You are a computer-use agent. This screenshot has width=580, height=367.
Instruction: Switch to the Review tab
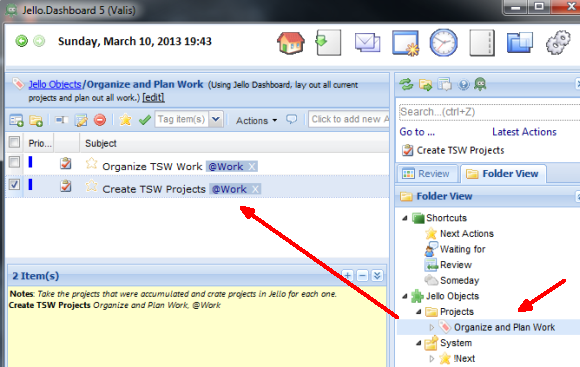coord(426,174)
